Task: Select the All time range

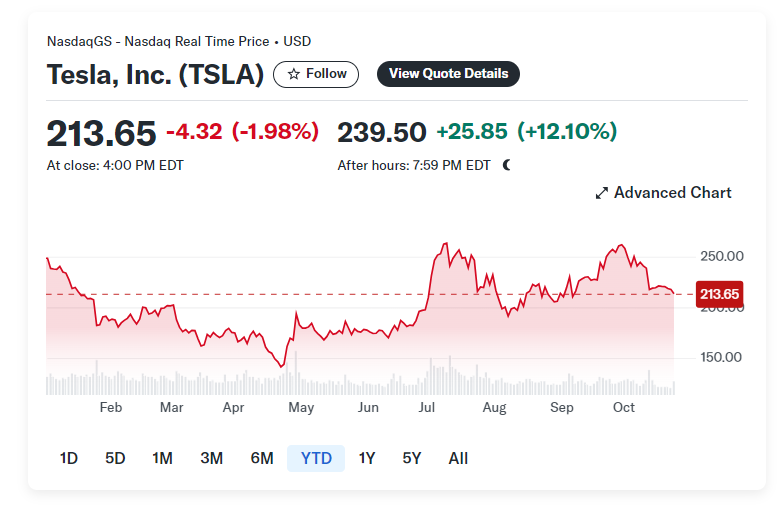Action: (x=458, y=459)
